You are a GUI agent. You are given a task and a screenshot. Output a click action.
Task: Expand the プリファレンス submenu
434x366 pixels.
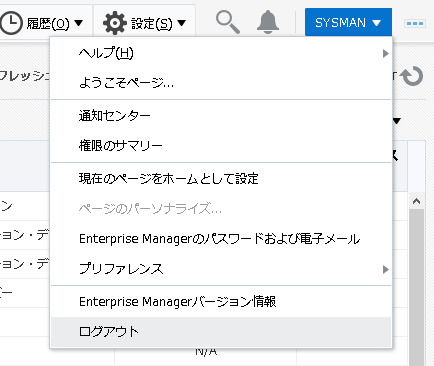tap(221, 269)
